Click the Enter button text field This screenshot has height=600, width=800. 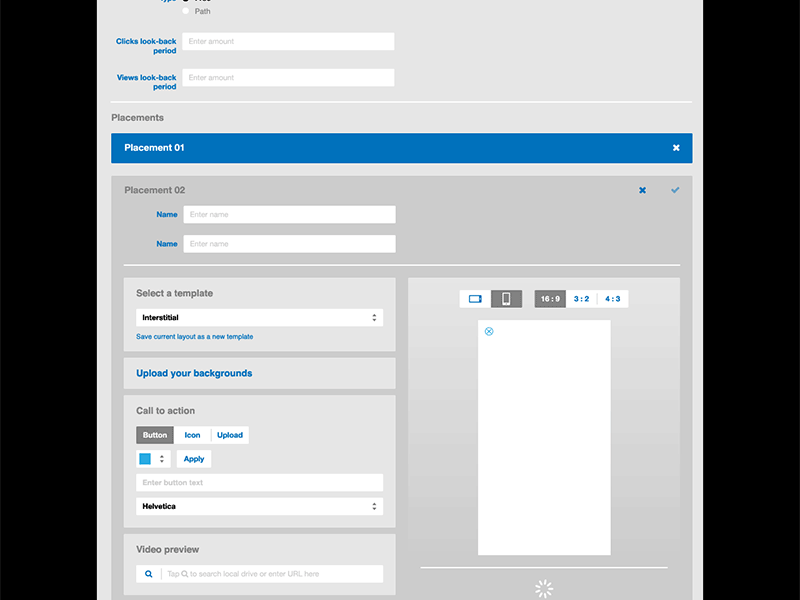click(x=259, y=482)
